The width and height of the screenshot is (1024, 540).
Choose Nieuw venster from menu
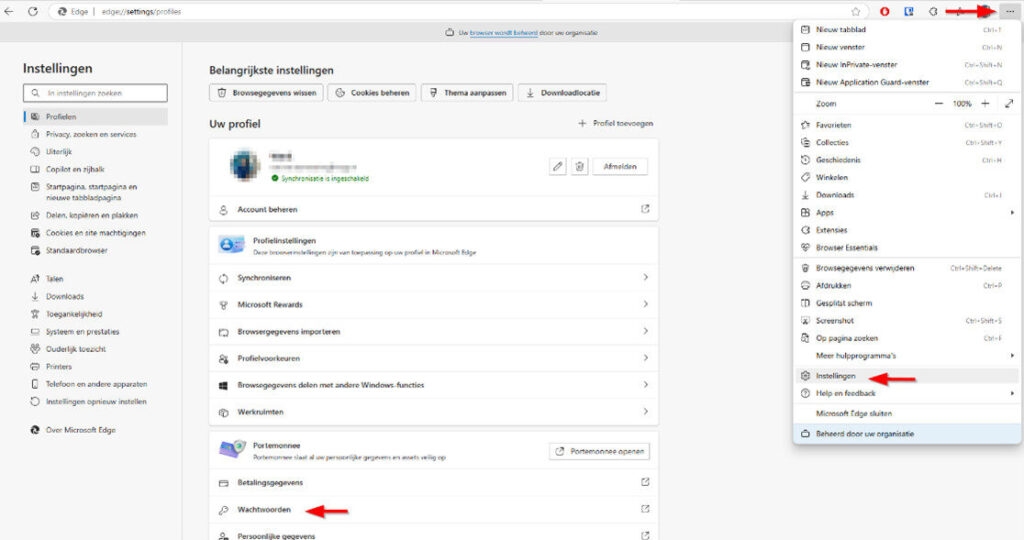[x=907, y=47]
